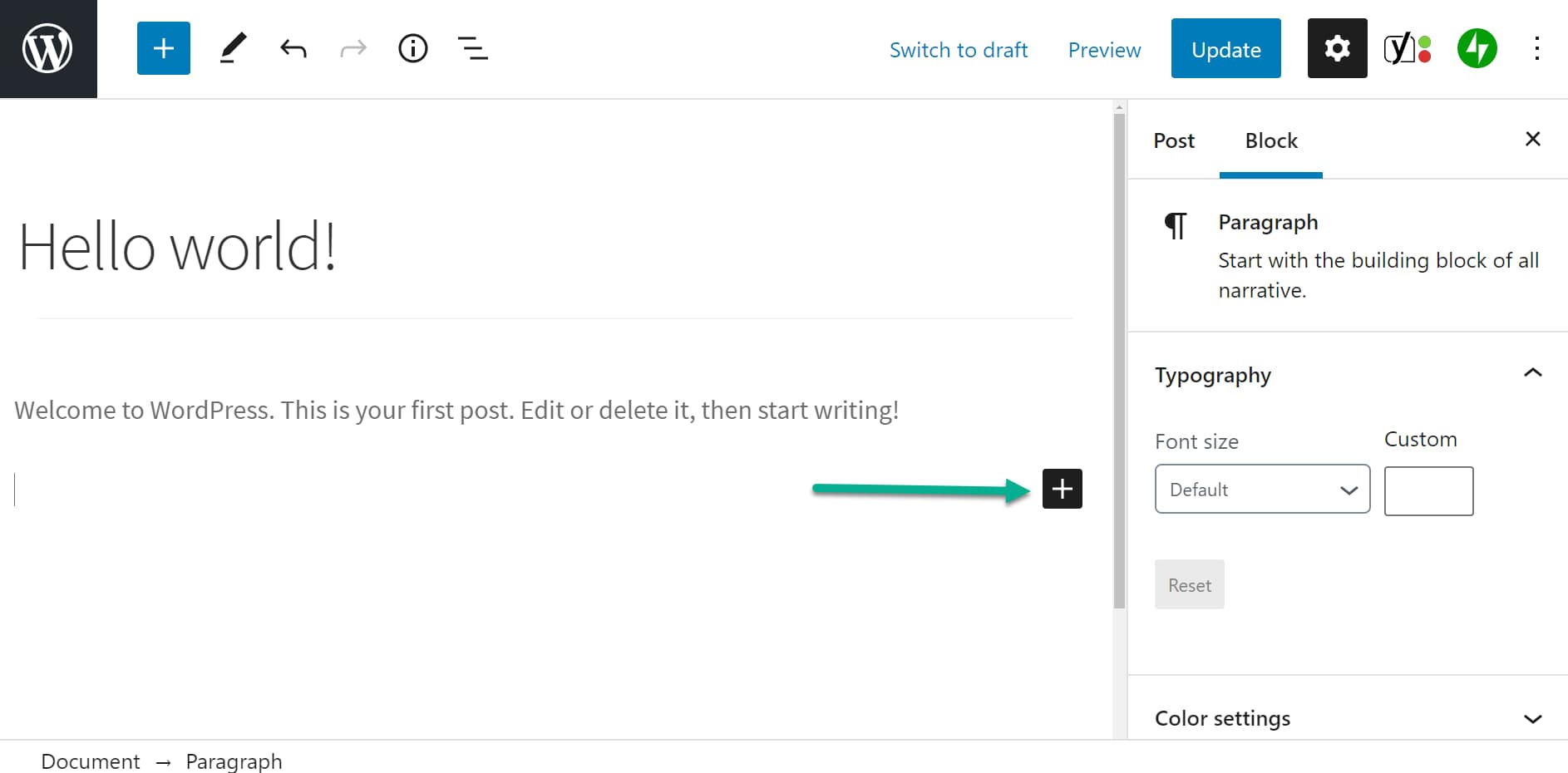Screen dimensions: 1568x773
Task: Preview the post
Action: [1104, 50]
